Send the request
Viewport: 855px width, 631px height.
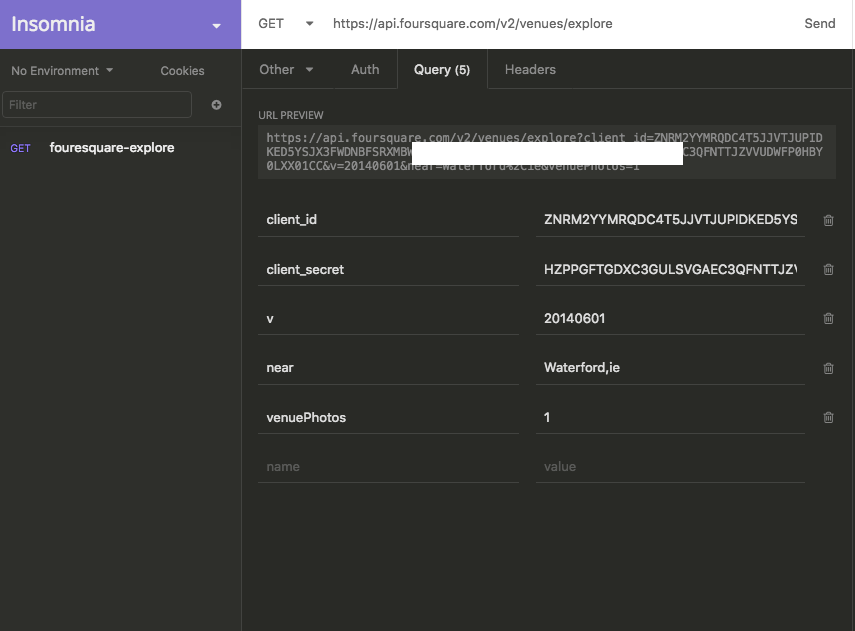pos(819,24)
